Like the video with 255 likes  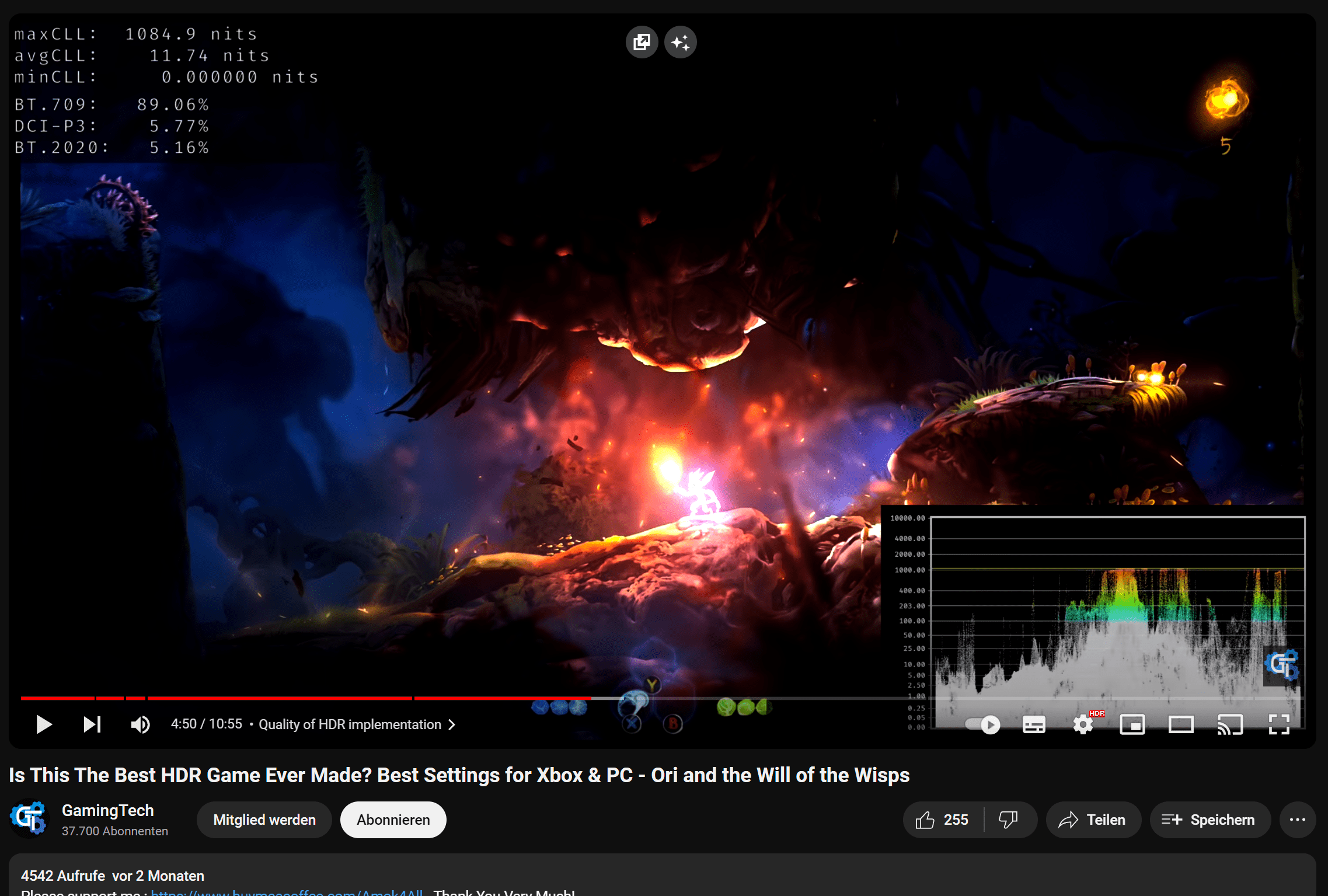pos(943,820)
